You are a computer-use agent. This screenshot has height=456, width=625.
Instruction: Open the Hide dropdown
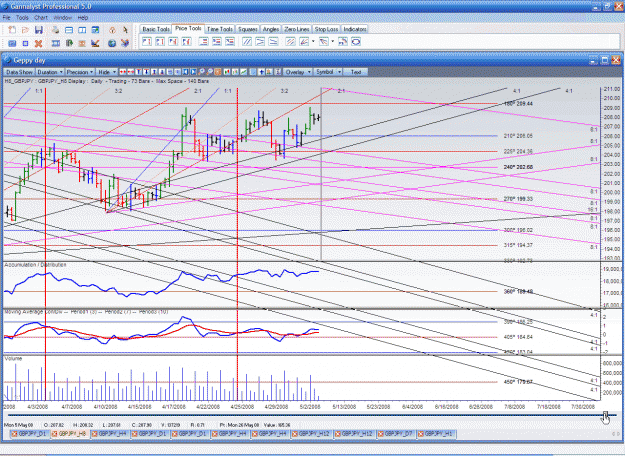point(107,72)
